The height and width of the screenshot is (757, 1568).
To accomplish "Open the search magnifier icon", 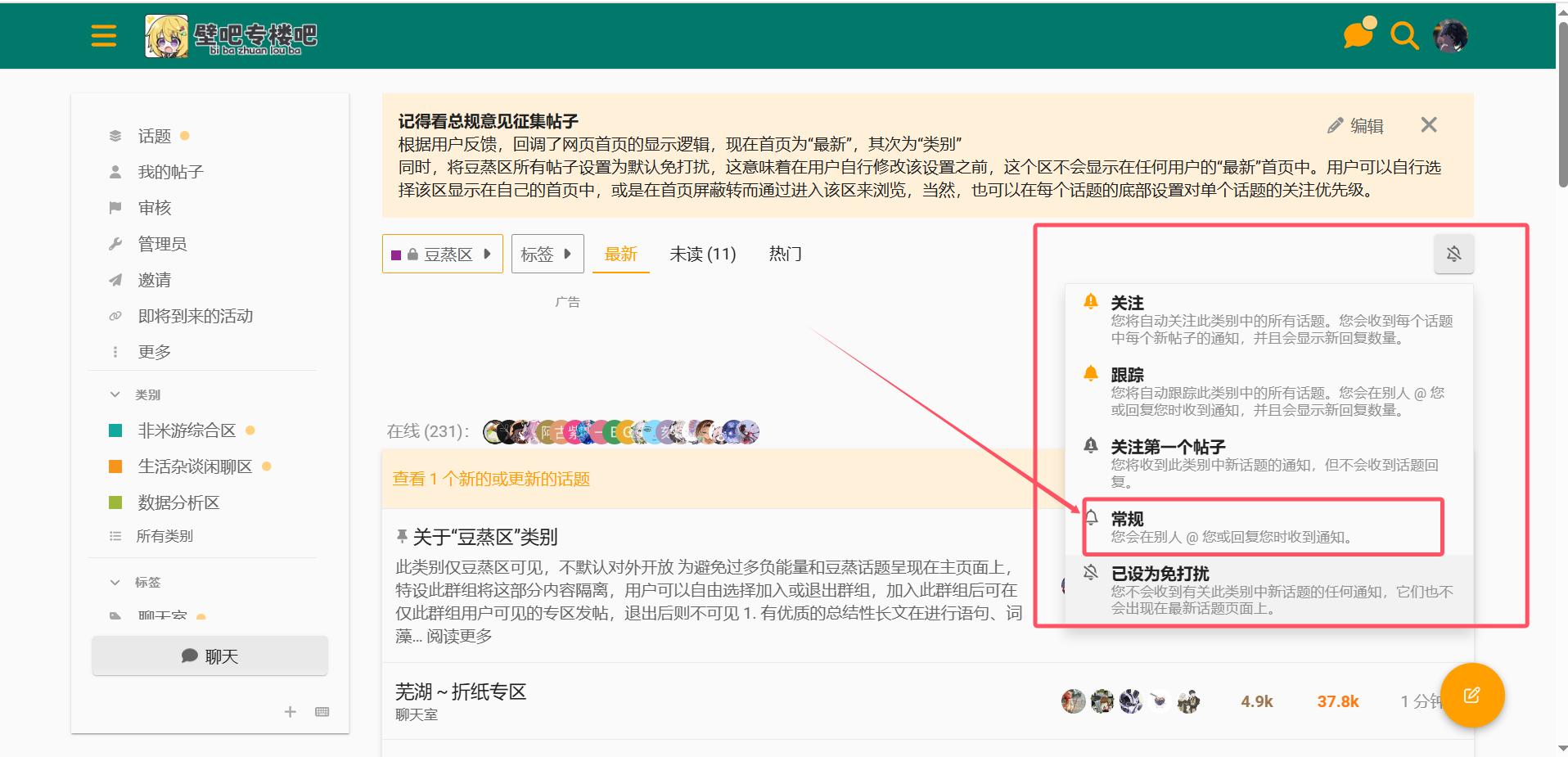I will [1404, 36].
